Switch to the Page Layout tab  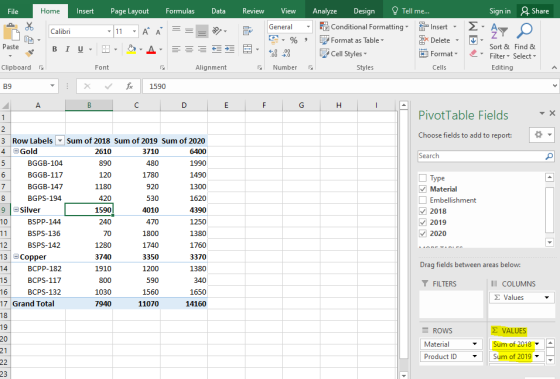129,11
